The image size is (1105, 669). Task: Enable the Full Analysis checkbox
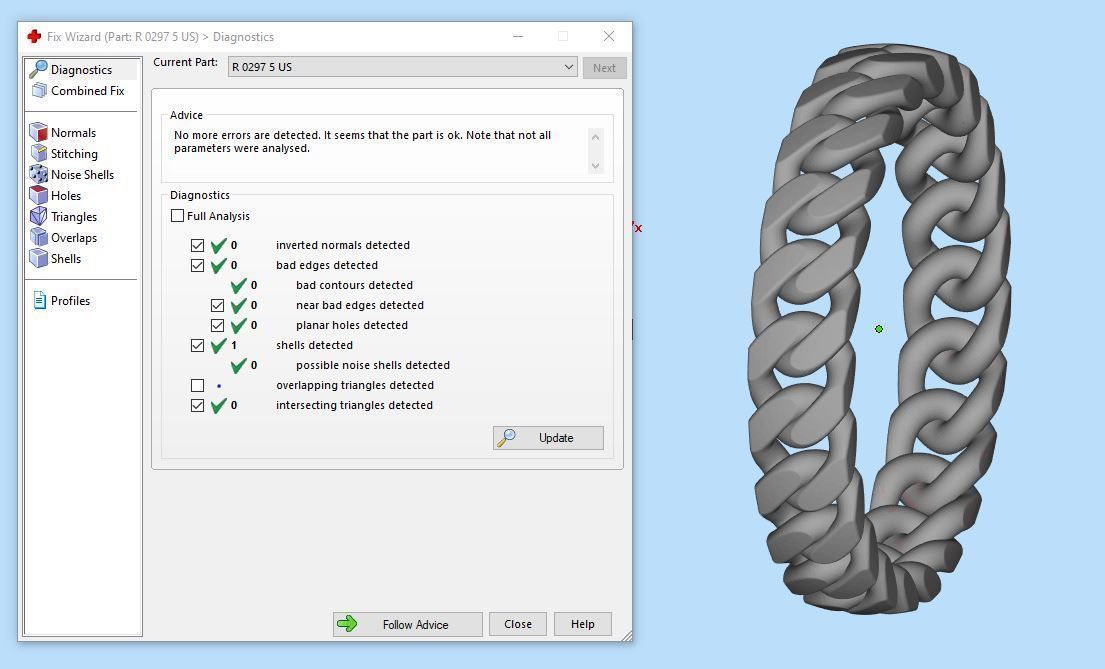tap(178, 216)
